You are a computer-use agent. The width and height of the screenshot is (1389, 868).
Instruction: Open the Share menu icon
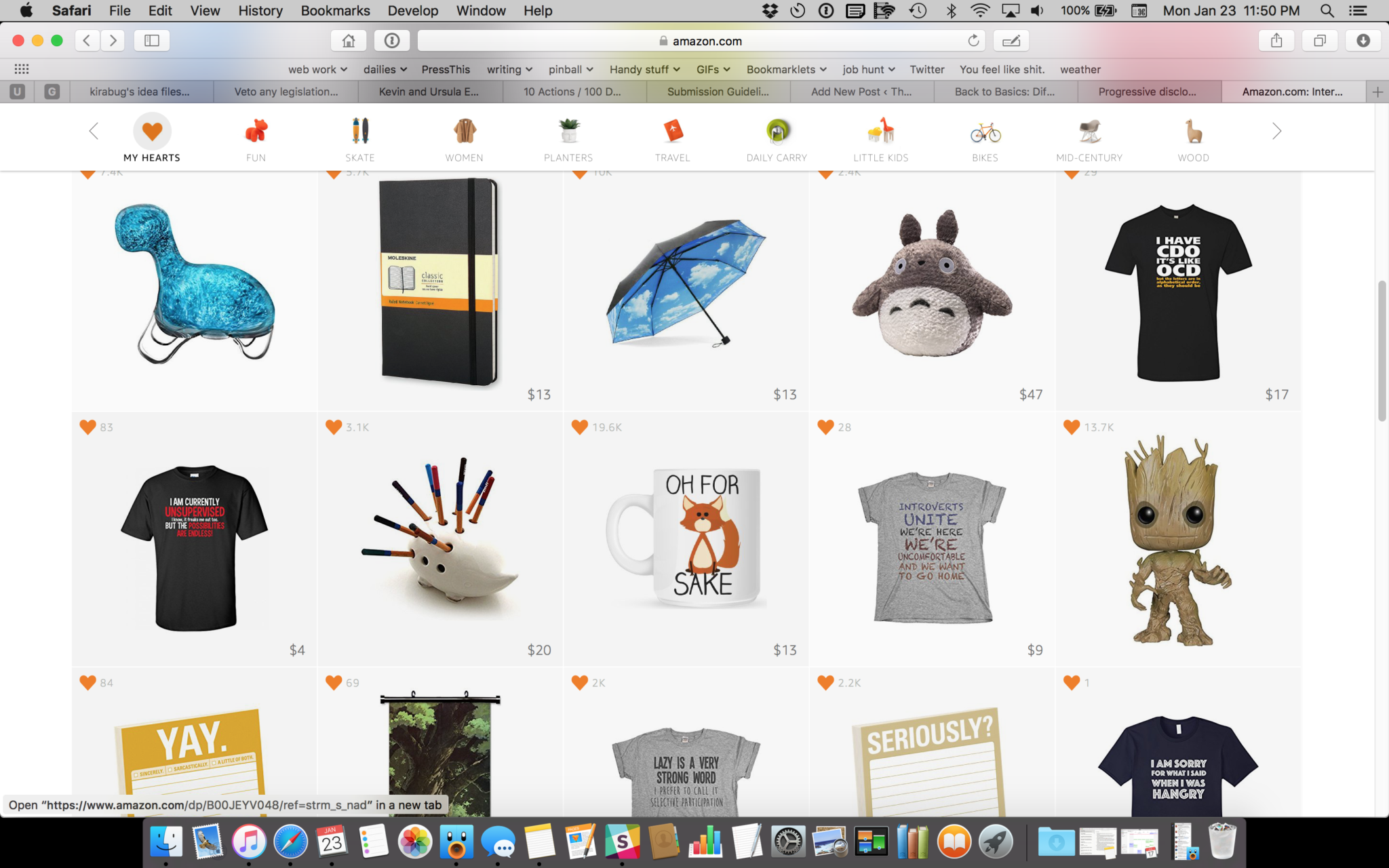[x=1276, y=41]
